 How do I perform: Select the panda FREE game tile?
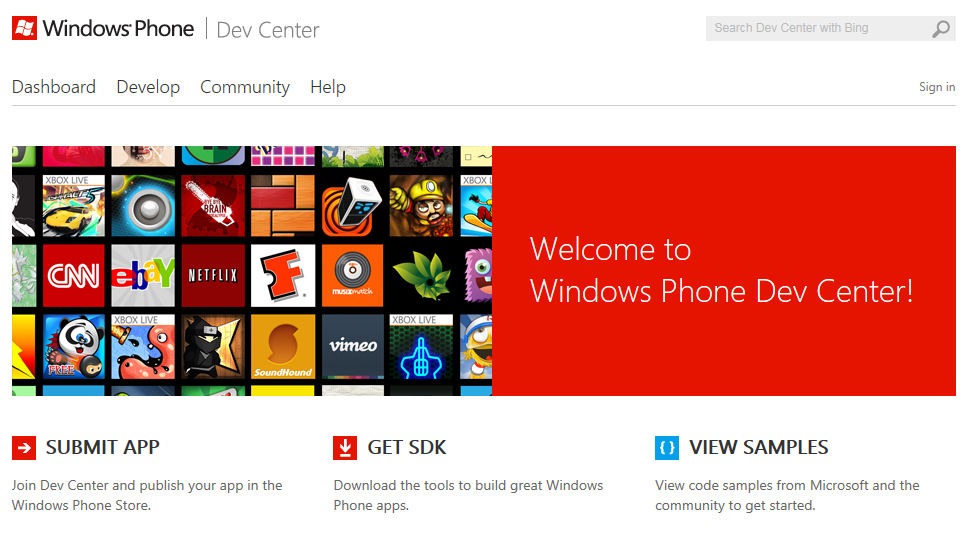pyautogui.click(x=74, y=347)
